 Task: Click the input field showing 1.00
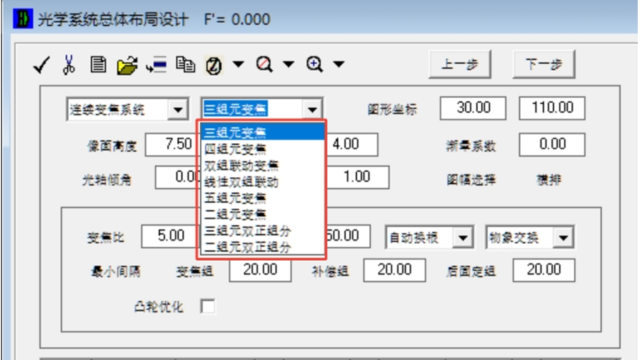(358, 177)
